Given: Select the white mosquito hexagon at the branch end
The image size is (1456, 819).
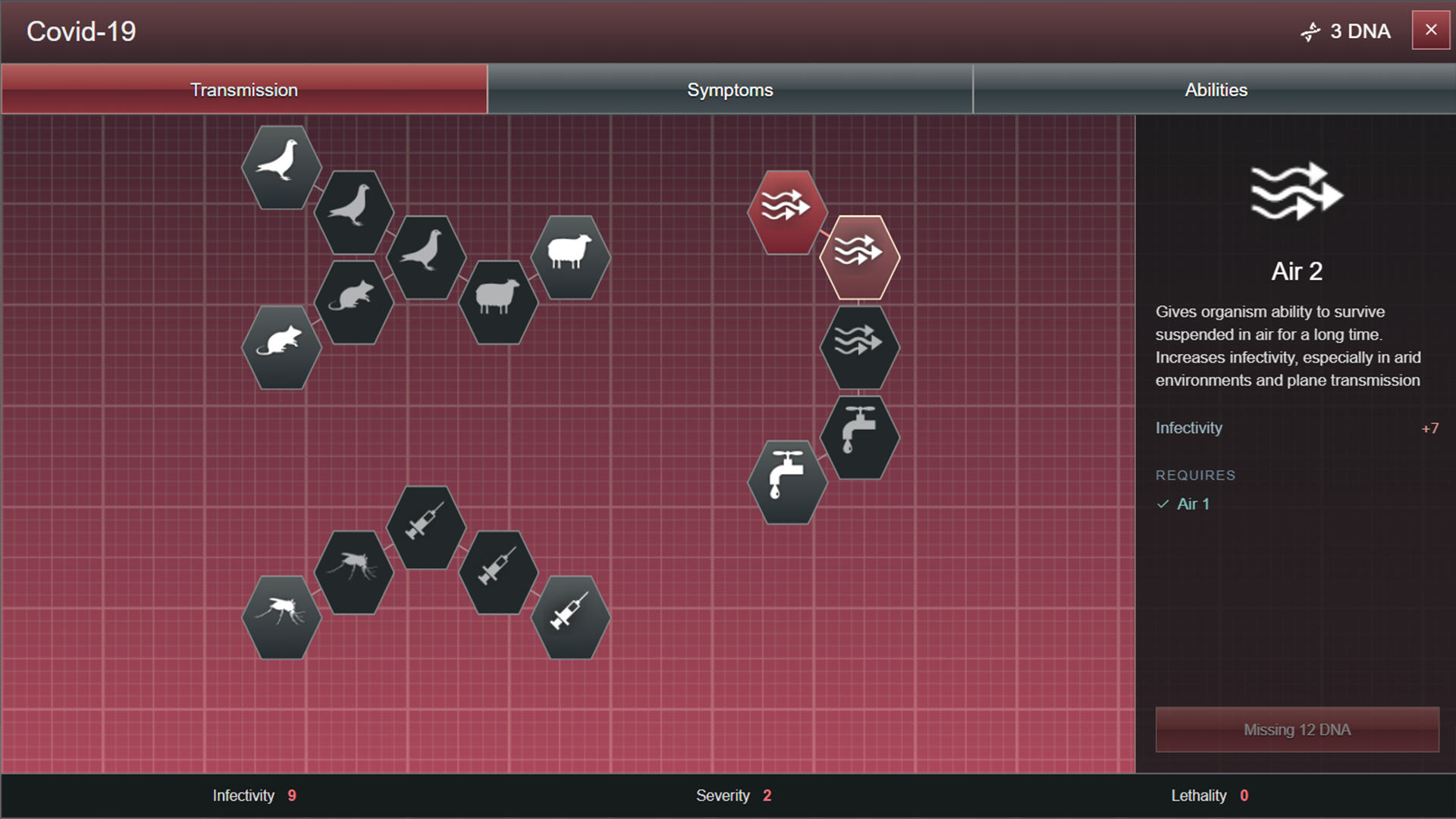Looking at the screenshot, I should pyautogui.click(x=281, y=617).
